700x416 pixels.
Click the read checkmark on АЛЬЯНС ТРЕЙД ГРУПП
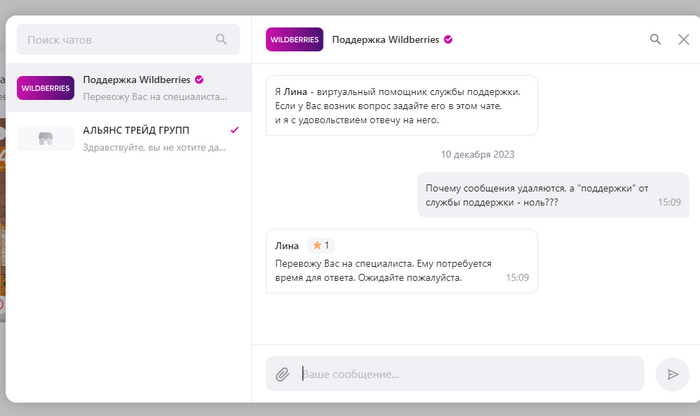[x=234, y=130]
